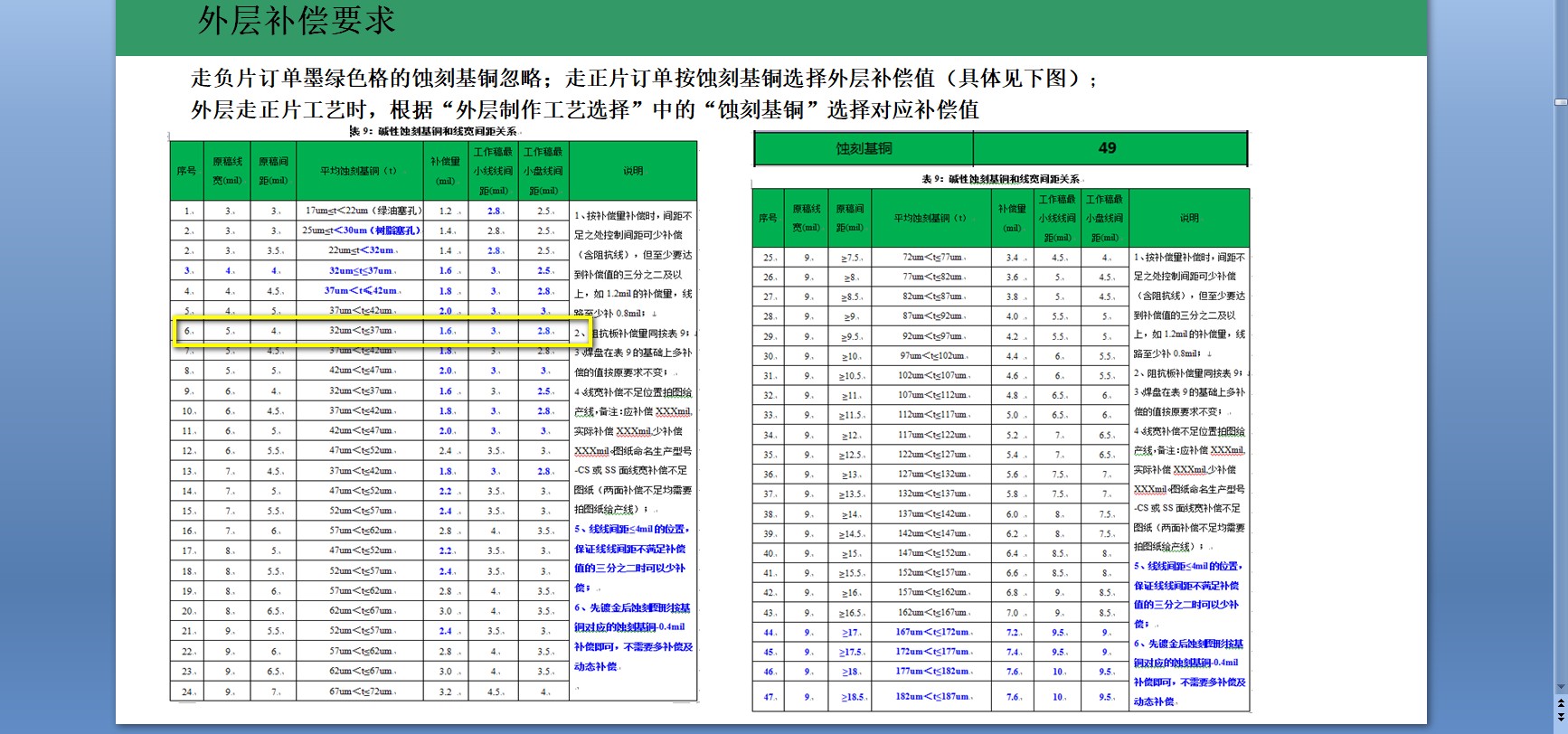Click the cell '137um<t≤142um'
This screenshot has width=1568, height=734.
pos(933,513)
